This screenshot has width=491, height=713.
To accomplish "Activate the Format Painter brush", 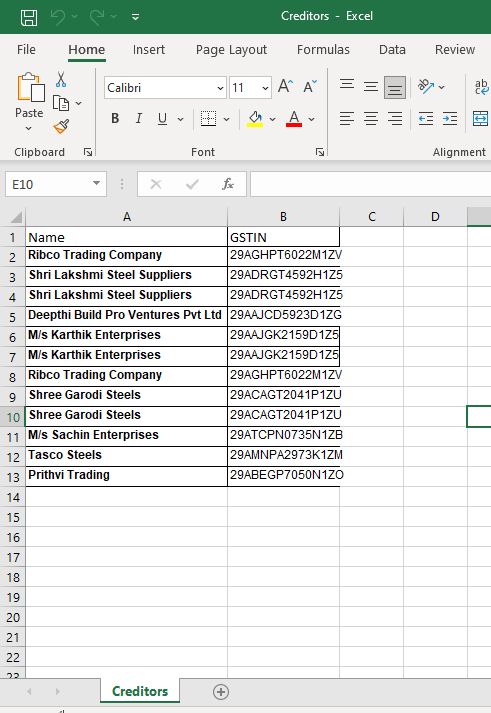I will coord(61,126).
